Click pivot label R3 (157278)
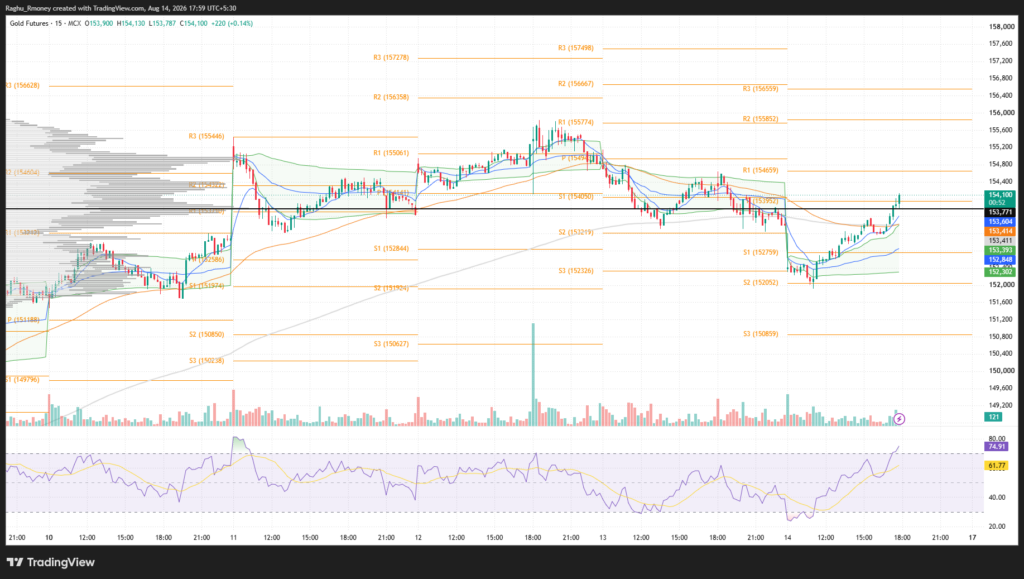 point(391,58)
